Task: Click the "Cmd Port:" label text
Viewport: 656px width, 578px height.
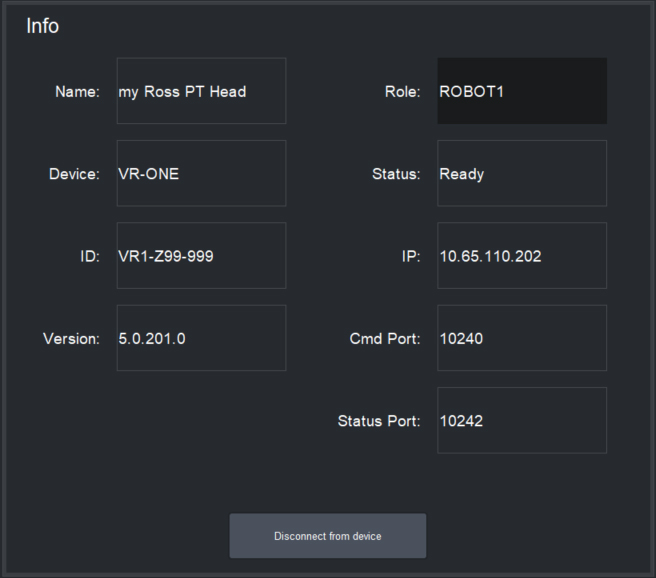Action: tap(385, 339)
